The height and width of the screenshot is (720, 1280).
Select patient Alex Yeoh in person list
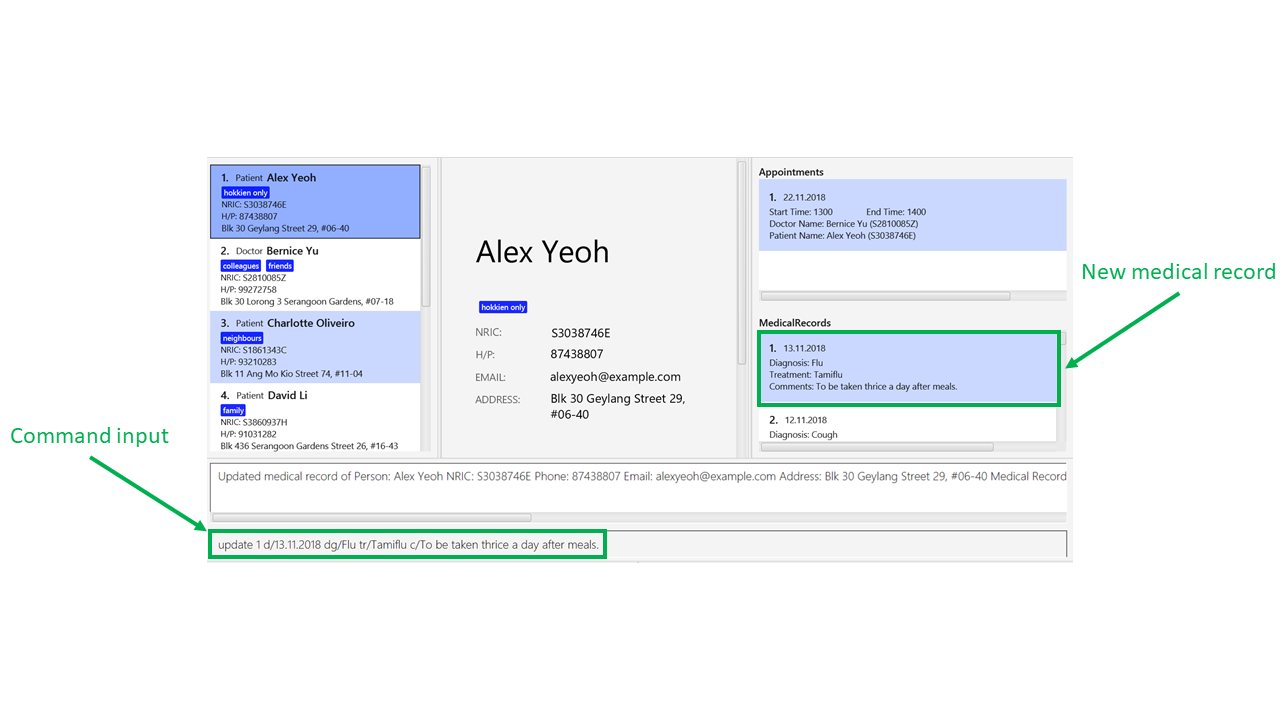pos(315,202)
